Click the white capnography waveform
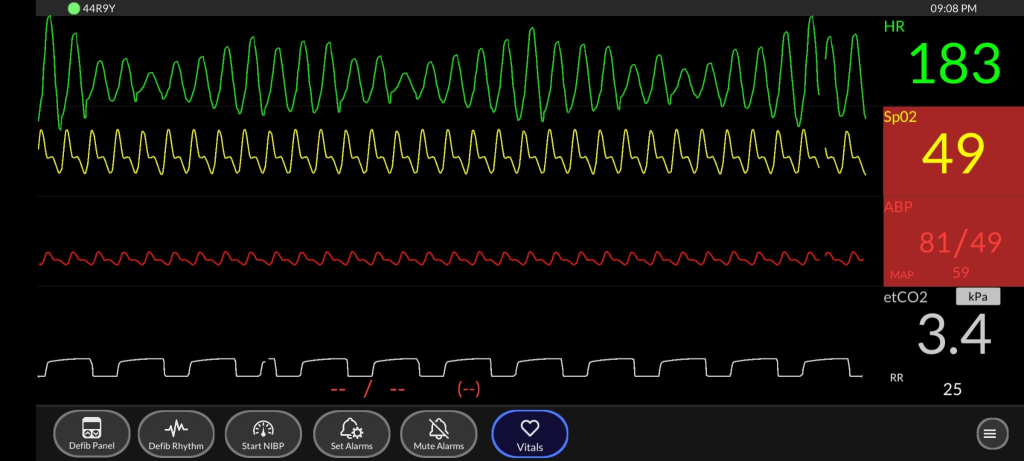 450,366
